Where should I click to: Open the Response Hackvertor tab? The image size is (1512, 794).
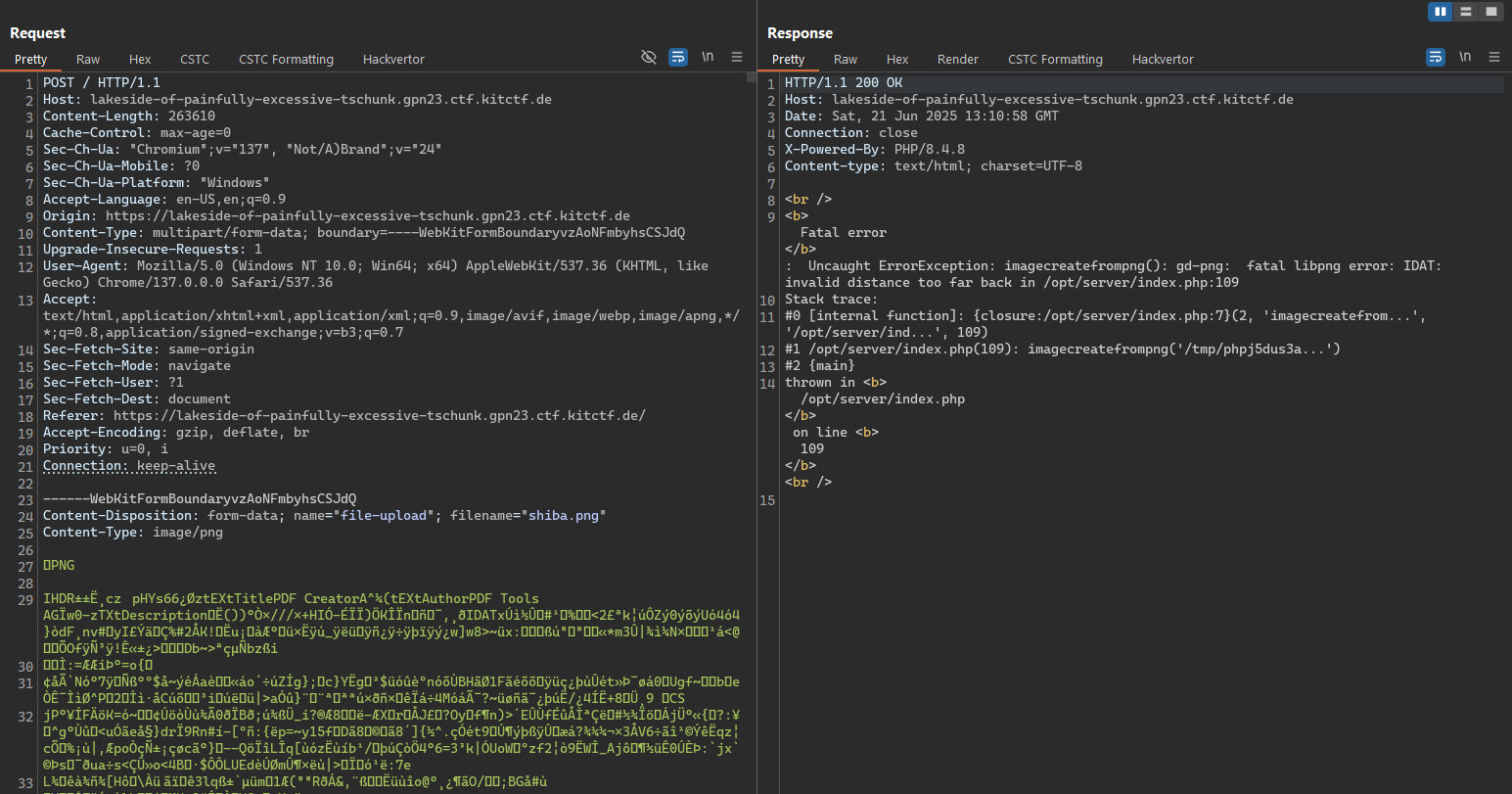coord(1163,59)
